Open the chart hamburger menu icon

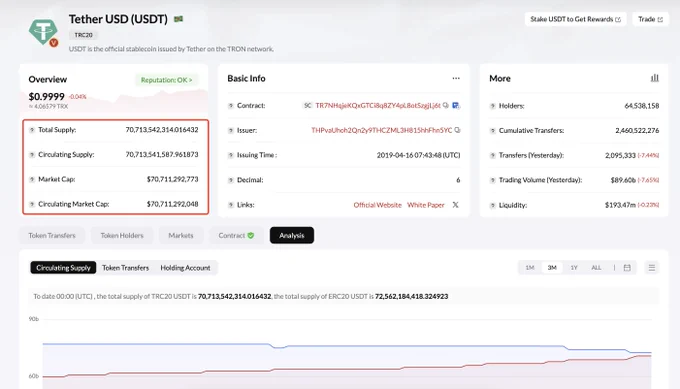tap(651, 268)
